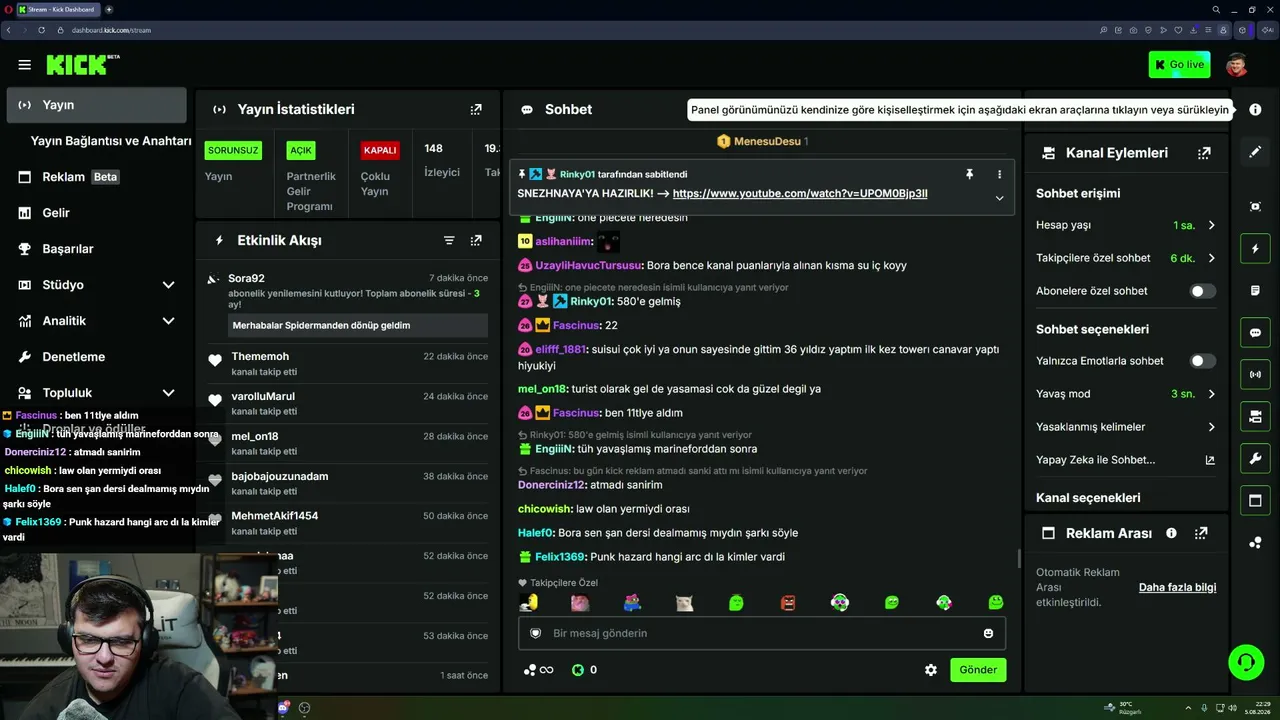Toggle Yalnızca Emotlarla sohbet switch
This screenshot has width=1280, height=720.
point(1203,361)
